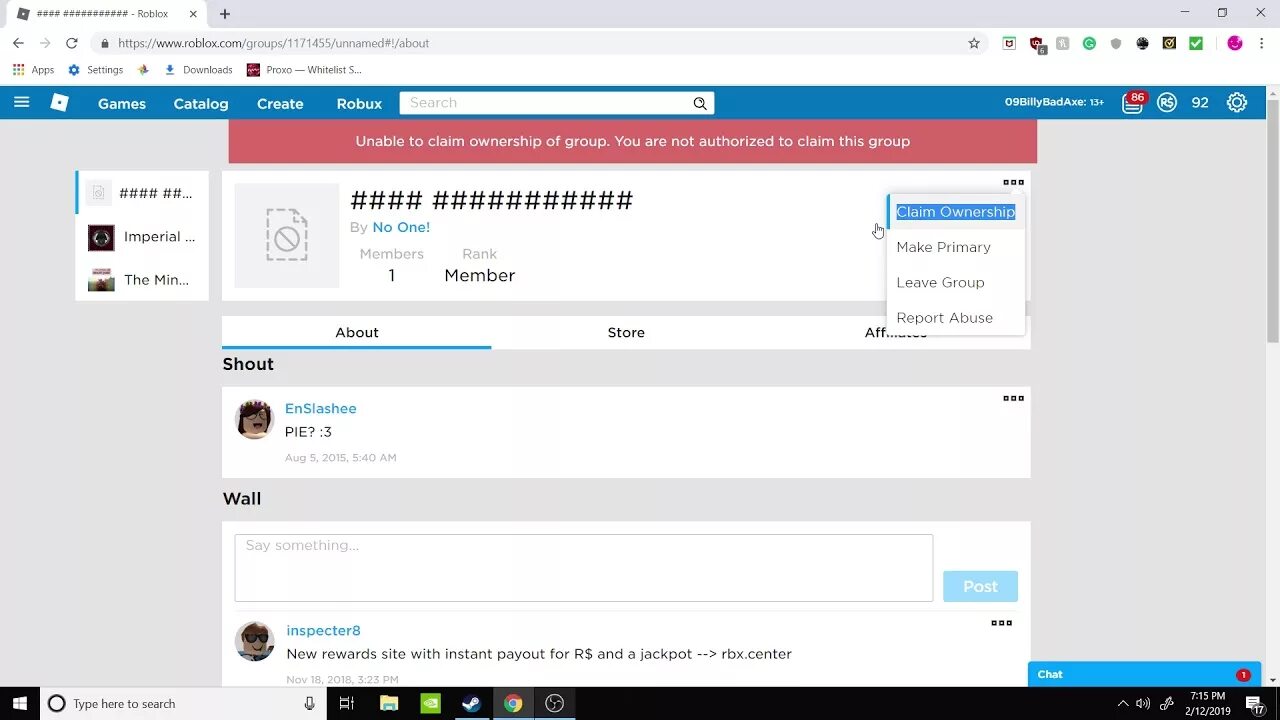1280x720 pixels.
Task: Open the Chat panel bar
Action: 1144,674
